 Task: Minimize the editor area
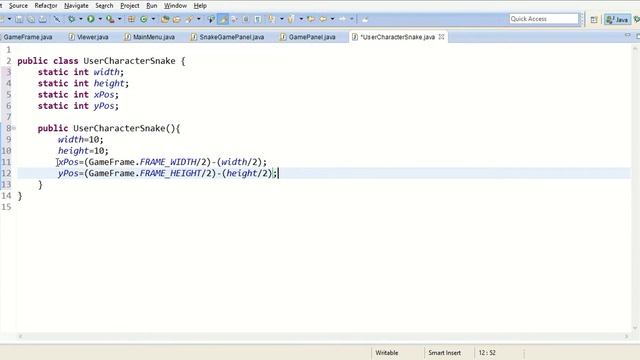point(627,36)
